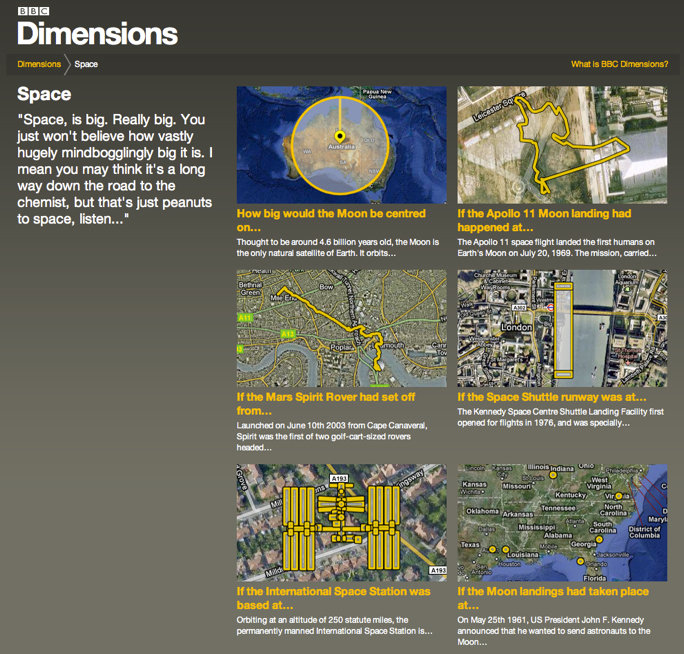
Task: Select the Space breadcrumb item
Action: tap(86, 64)
